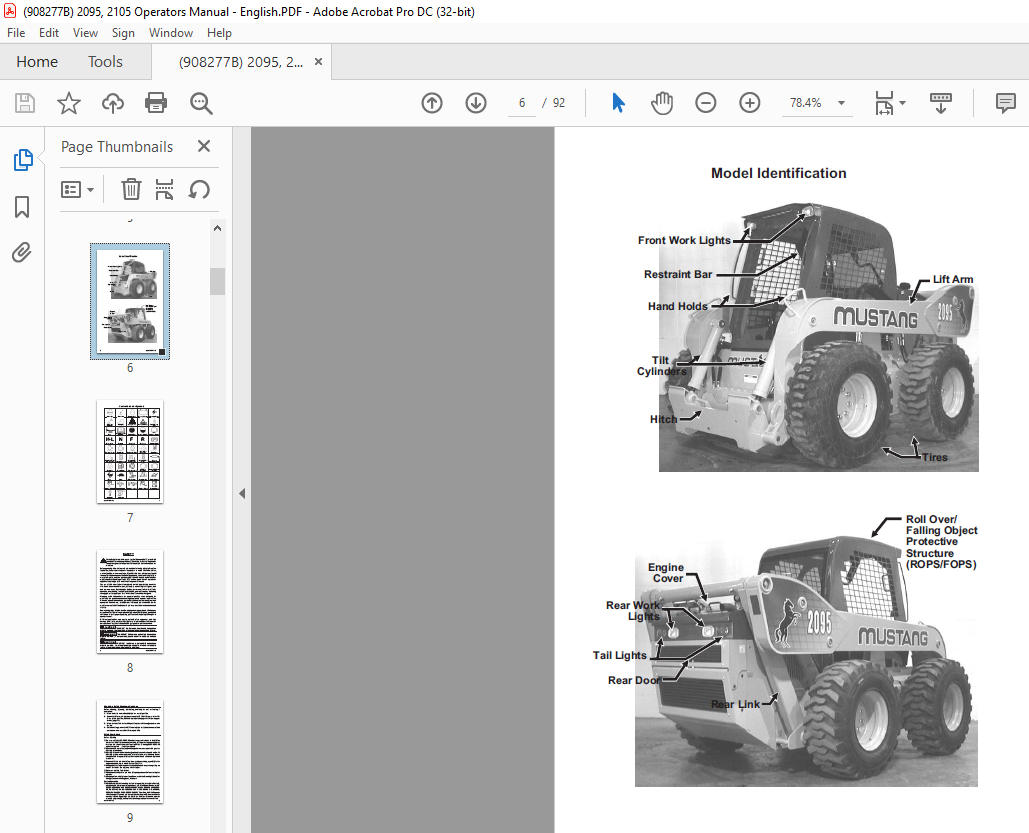Viewport: 1029px width, 833px height.
Task: Select page 8 thumbnail
Action: point(130,601)
